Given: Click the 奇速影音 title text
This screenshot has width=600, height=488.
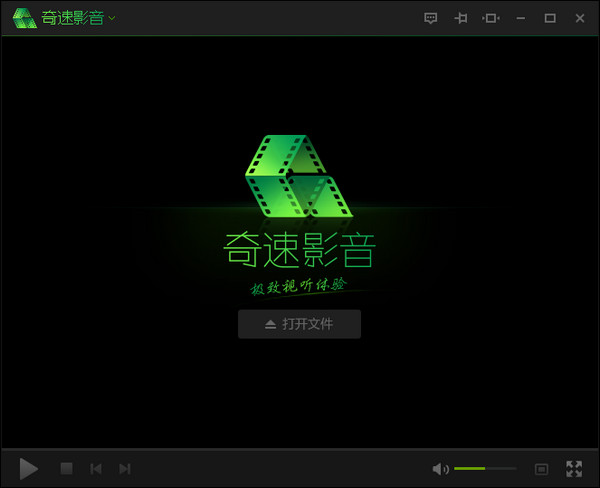Looking at the screenshot, I should pos(73,18).
